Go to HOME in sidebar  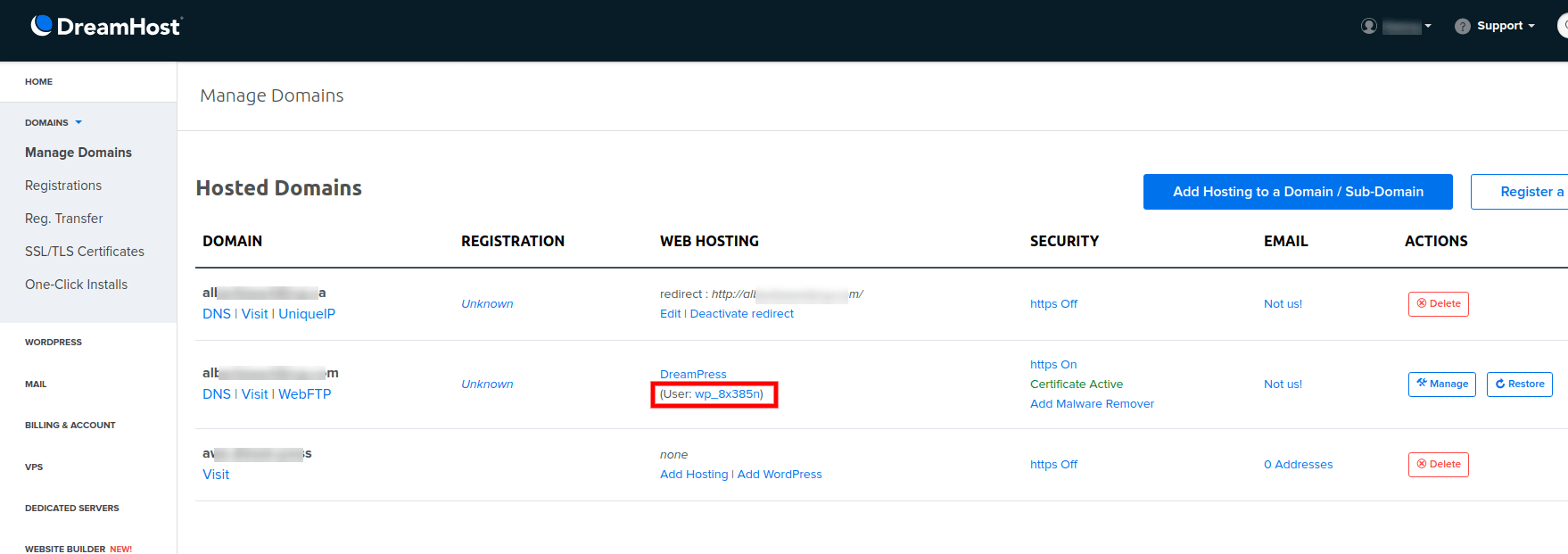38,81
